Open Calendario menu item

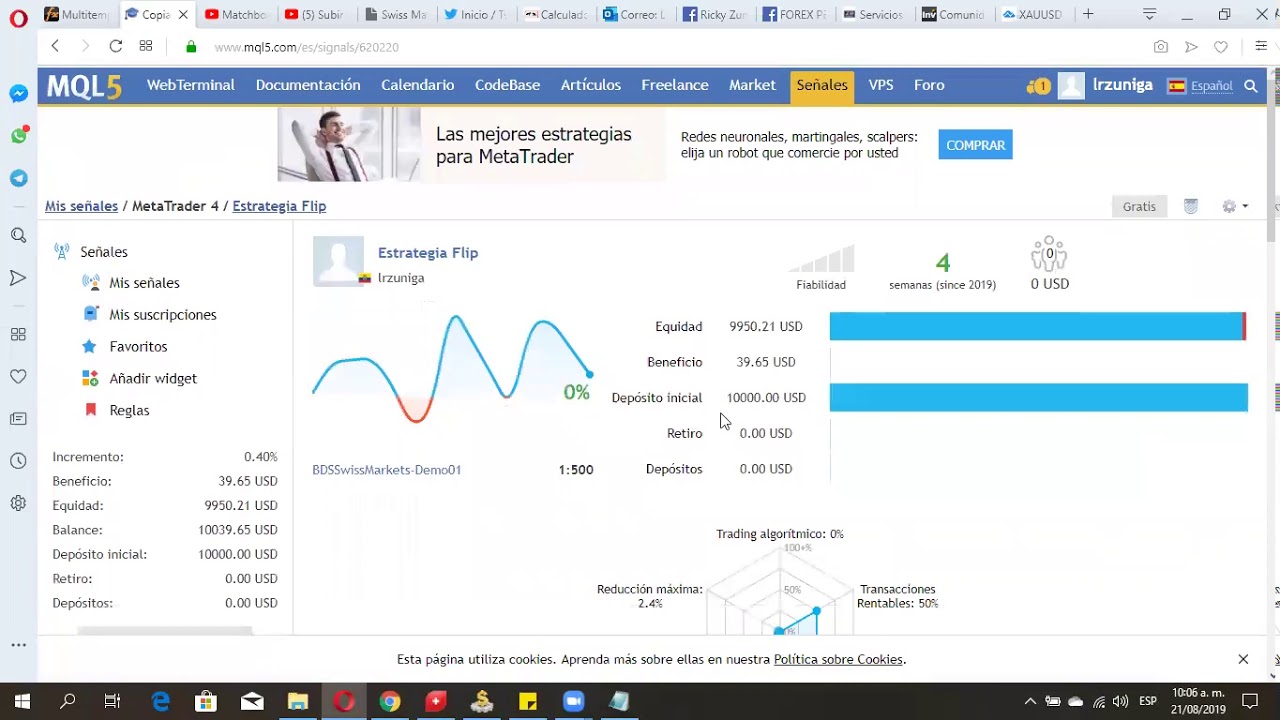point(417,85)
